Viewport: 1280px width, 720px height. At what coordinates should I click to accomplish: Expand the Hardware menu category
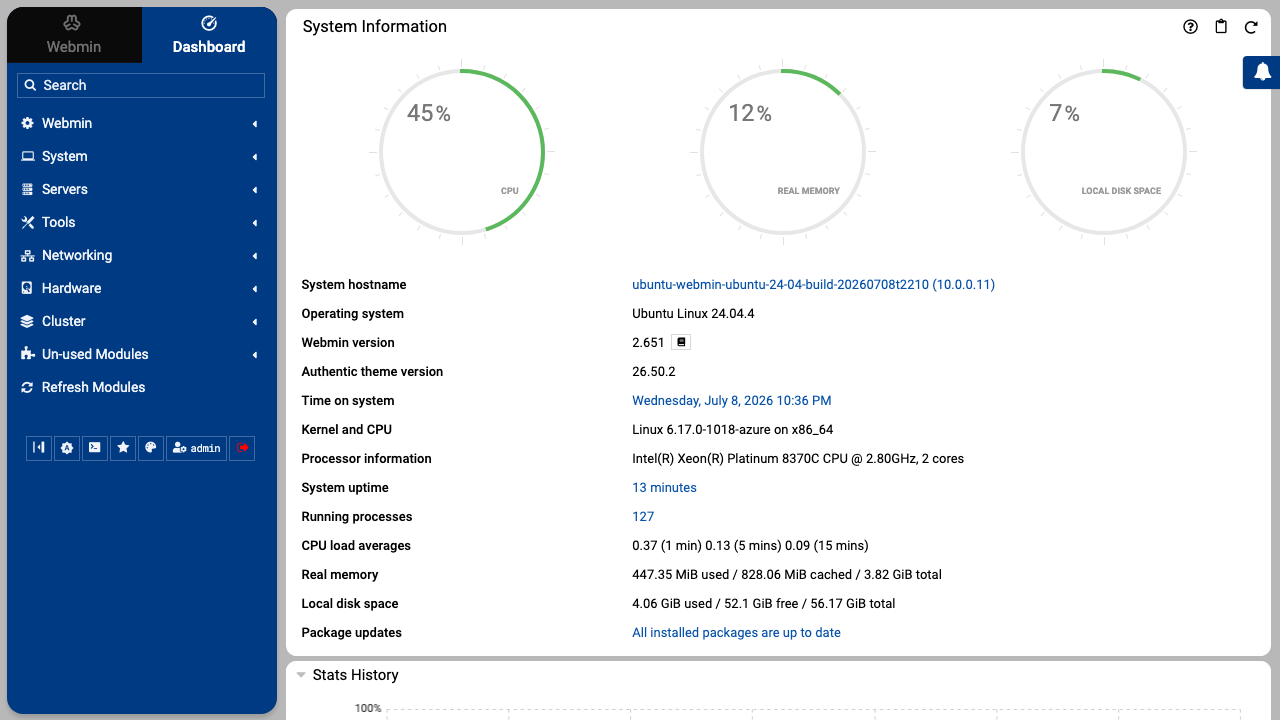click(x=141, y=288)
